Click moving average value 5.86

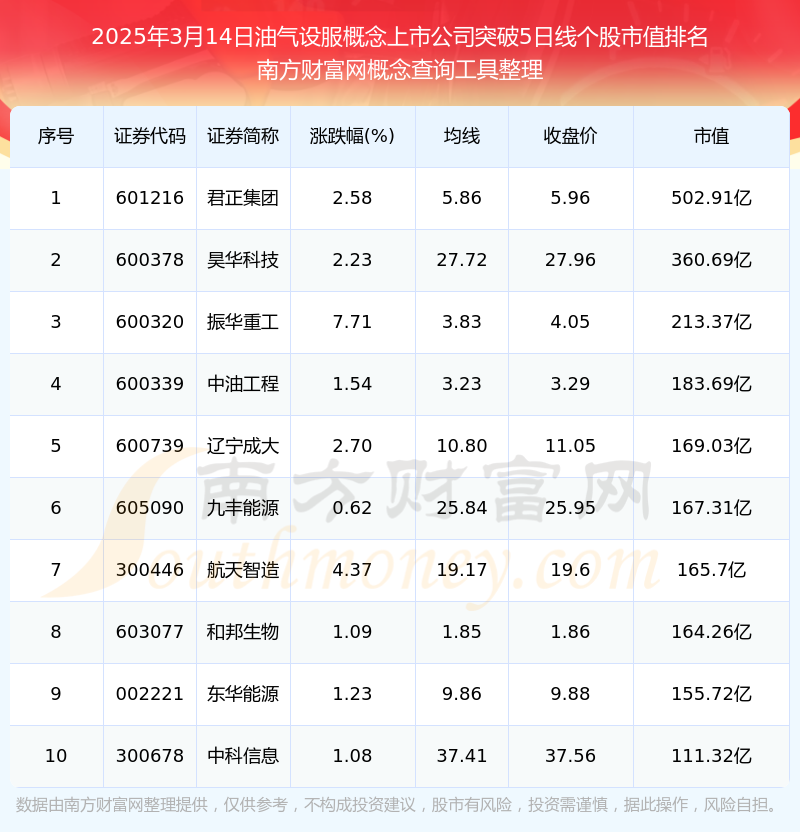pyautogui.click(x=462, y=198)
